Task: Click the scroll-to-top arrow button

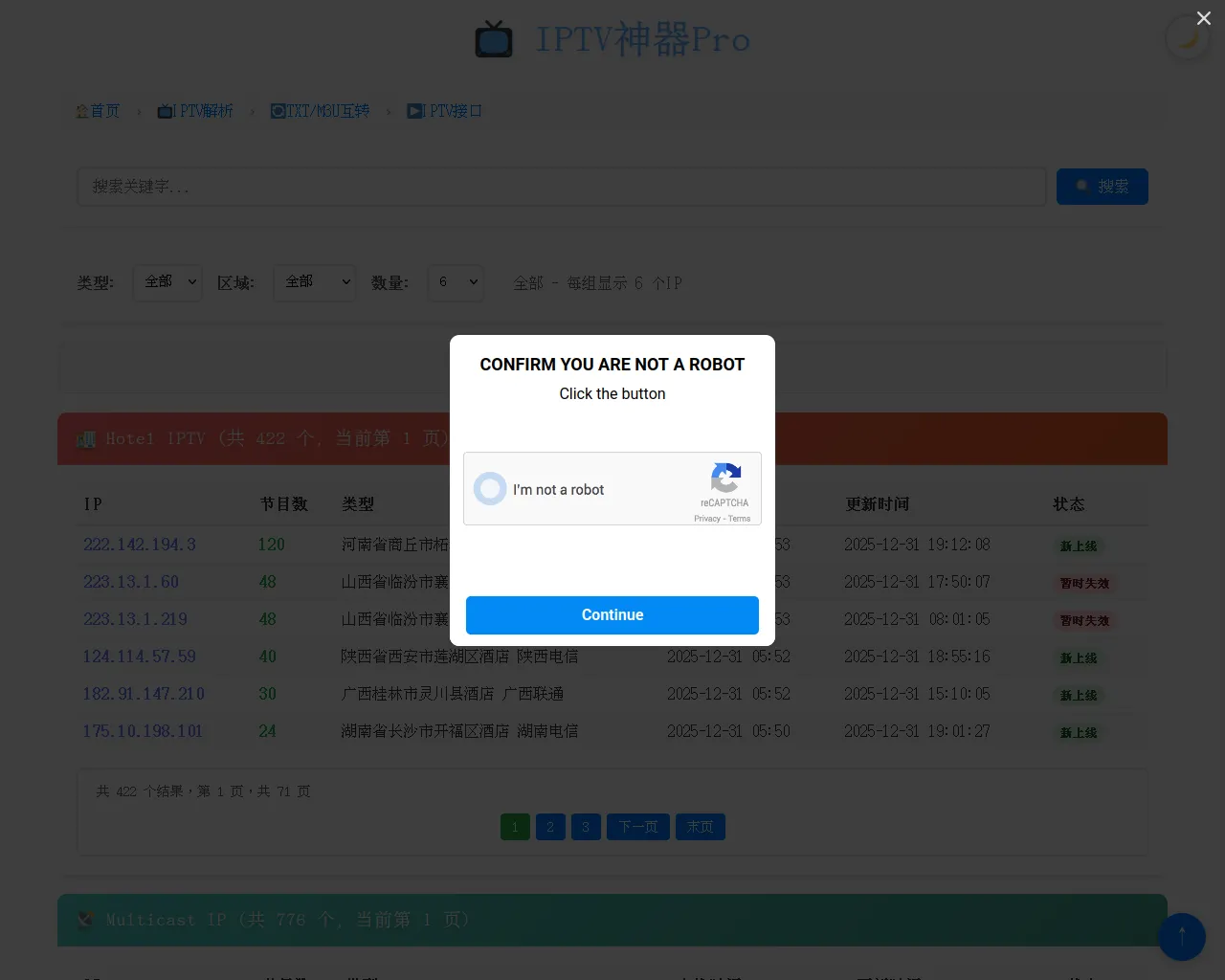Action: [x=1182, y=937]
